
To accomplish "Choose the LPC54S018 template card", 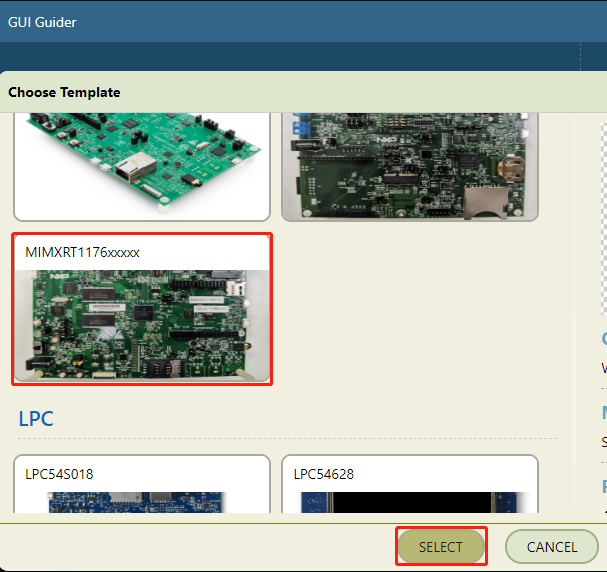I will click(141, 484).
